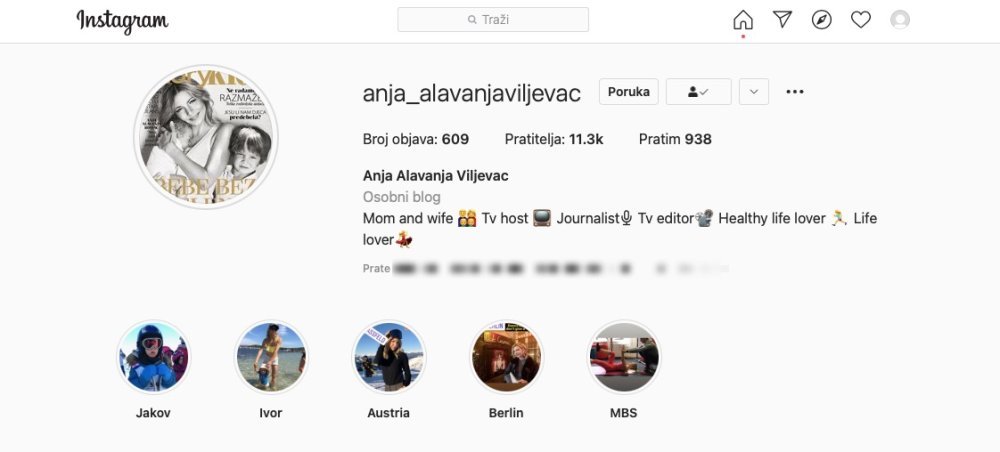Open direct messages paper plane icon
This screenshot has width=1000, height=452.
[783, 20]
